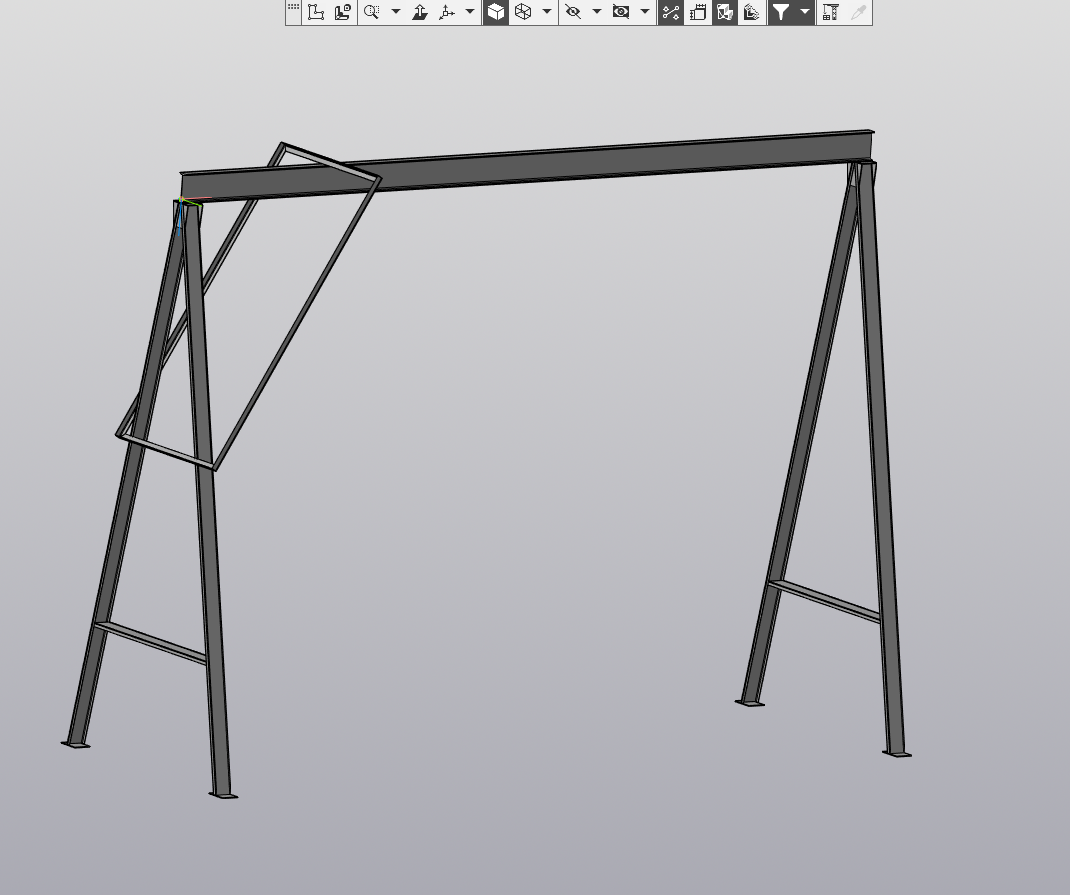Click the toolbar grip handle
The height and width of the screenshot is (895, 1070).
[x=293, y=8]
